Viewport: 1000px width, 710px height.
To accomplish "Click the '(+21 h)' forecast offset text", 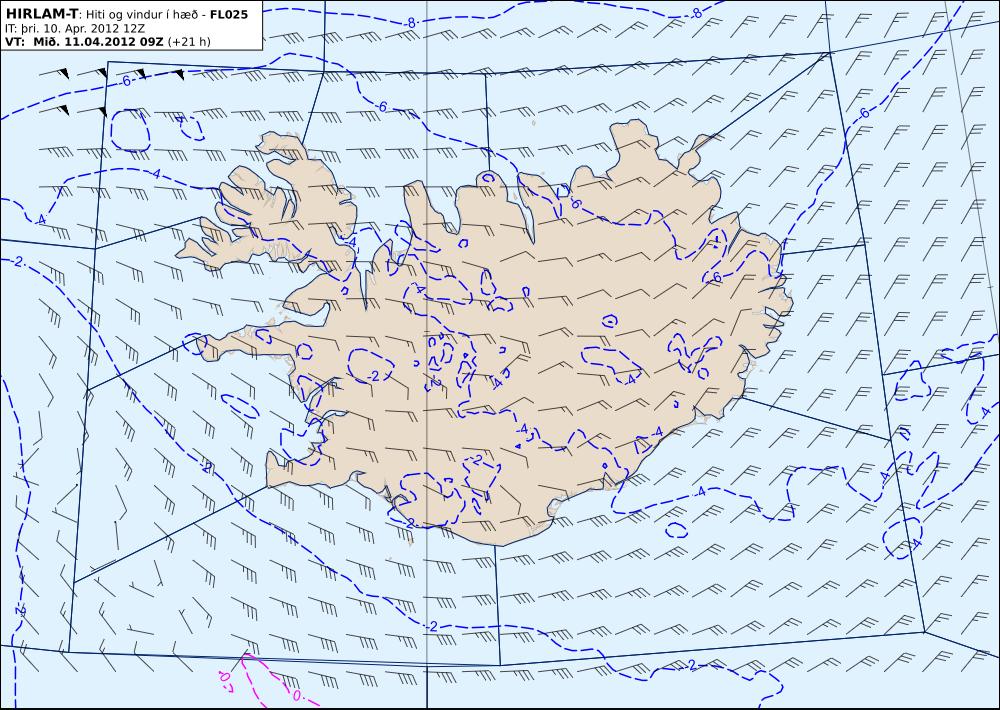I will [189, 42].
